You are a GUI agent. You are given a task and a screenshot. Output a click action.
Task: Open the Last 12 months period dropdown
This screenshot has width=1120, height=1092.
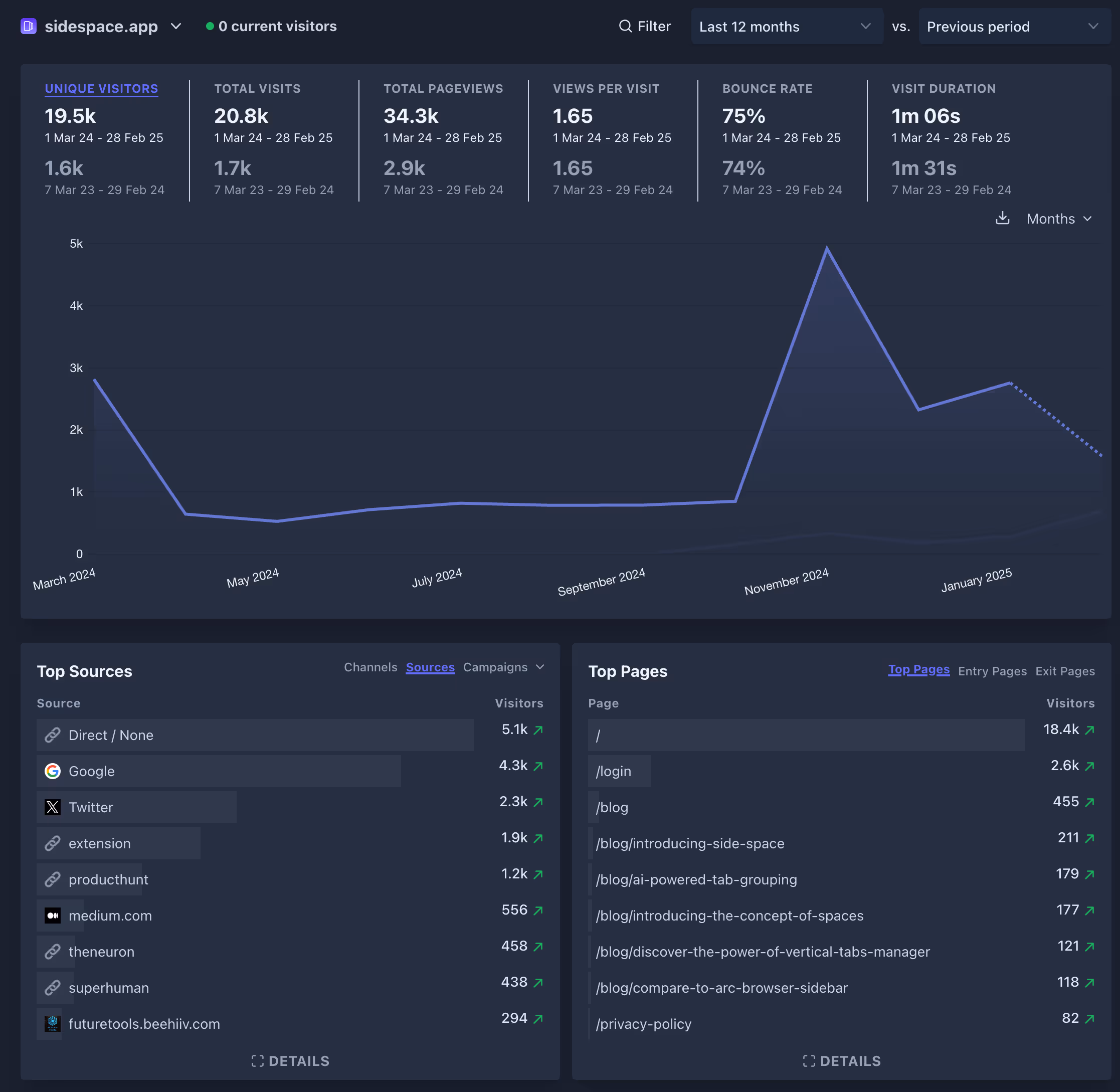(x=786, y=27)
